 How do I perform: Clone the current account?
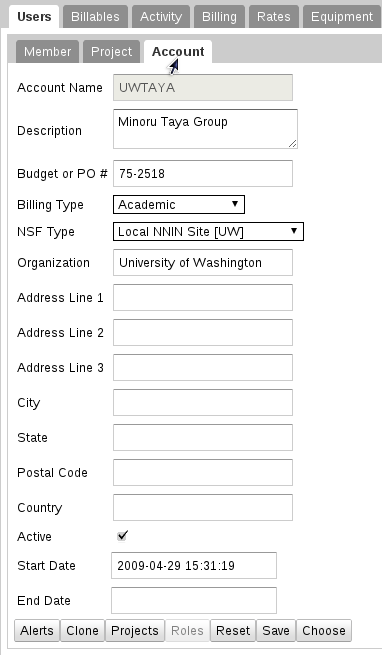point(82,630)
